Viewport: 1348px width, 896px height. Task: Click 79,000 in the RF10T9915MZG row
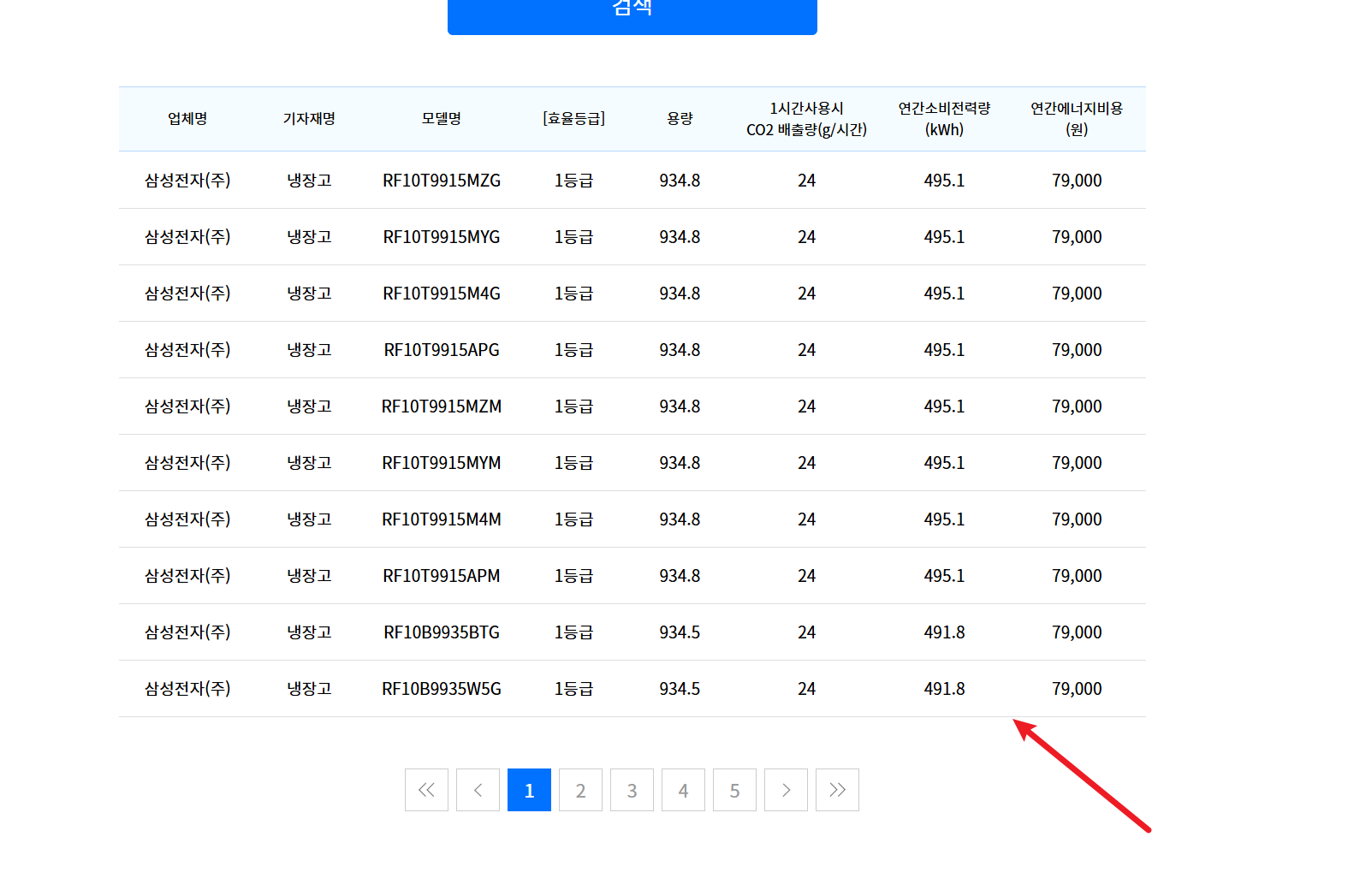click(x=1077, y=181)
